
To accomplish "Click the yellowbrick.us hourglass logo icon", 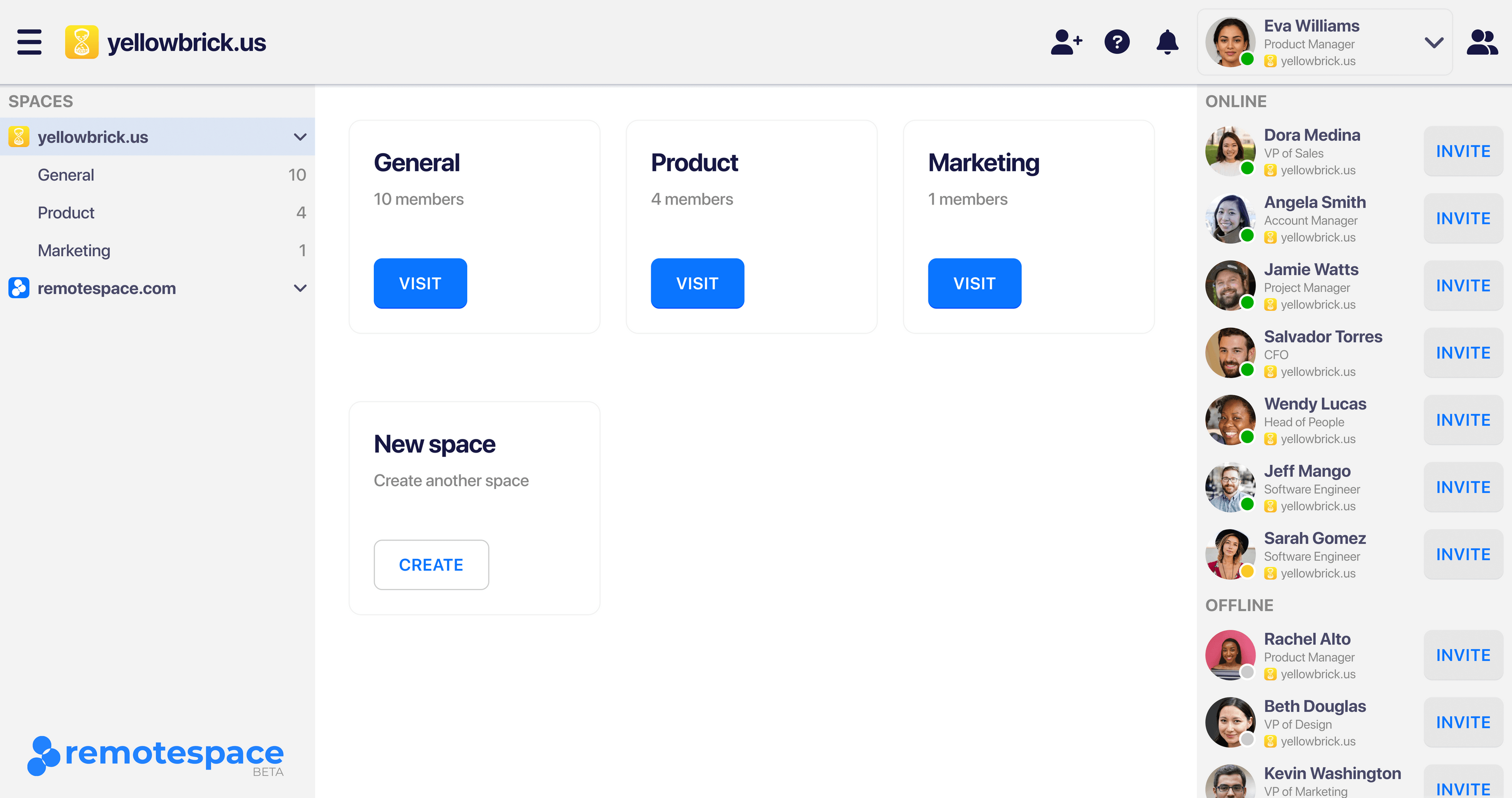I will [81, 42].
